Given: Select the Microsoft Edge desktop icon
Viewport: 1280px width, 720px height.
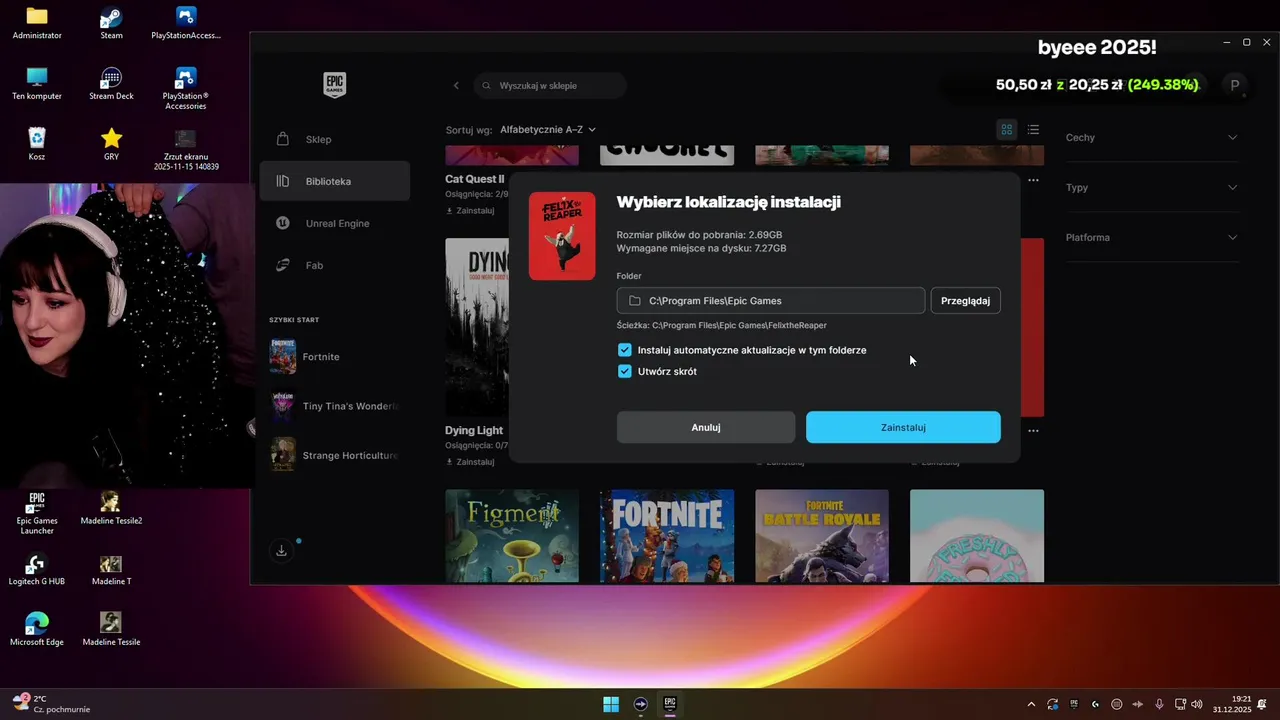Looking at the screenshot, I should pos(37,630).
